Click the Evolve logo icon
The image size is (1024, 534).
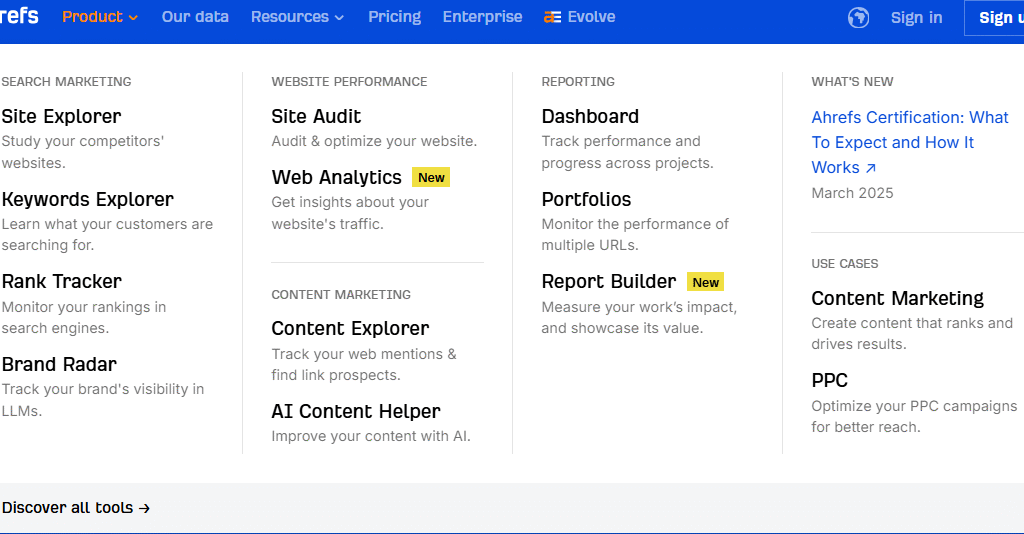[552, 18]
